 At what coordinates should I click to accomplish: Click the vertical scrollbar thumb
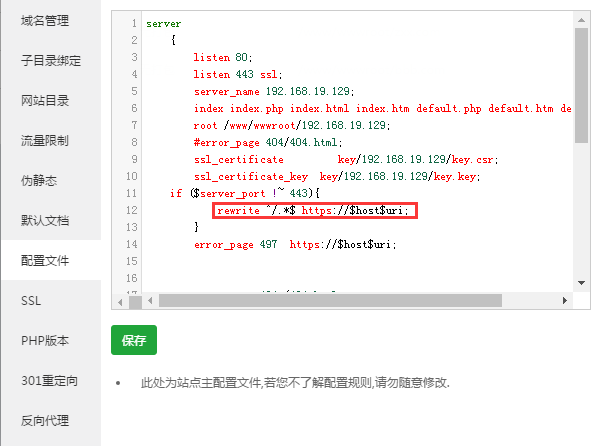pos(581,86)
